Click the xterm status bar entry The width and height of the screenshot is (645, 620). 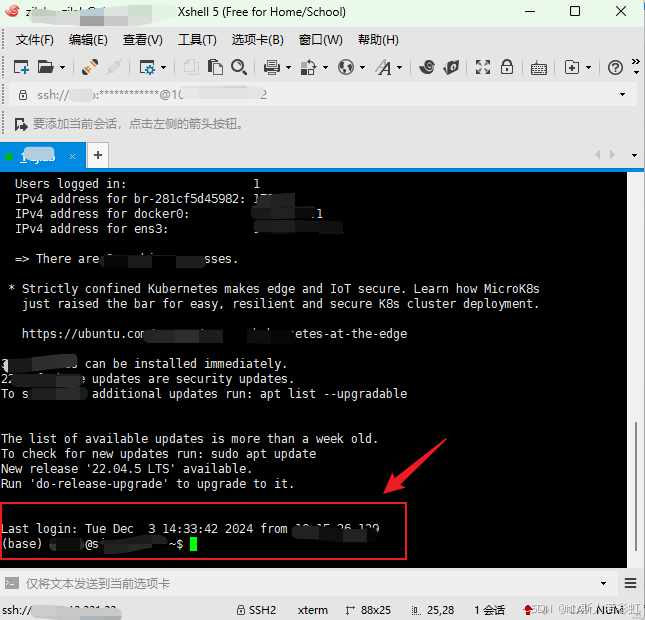pyautogui.click(x=313, y=610)
